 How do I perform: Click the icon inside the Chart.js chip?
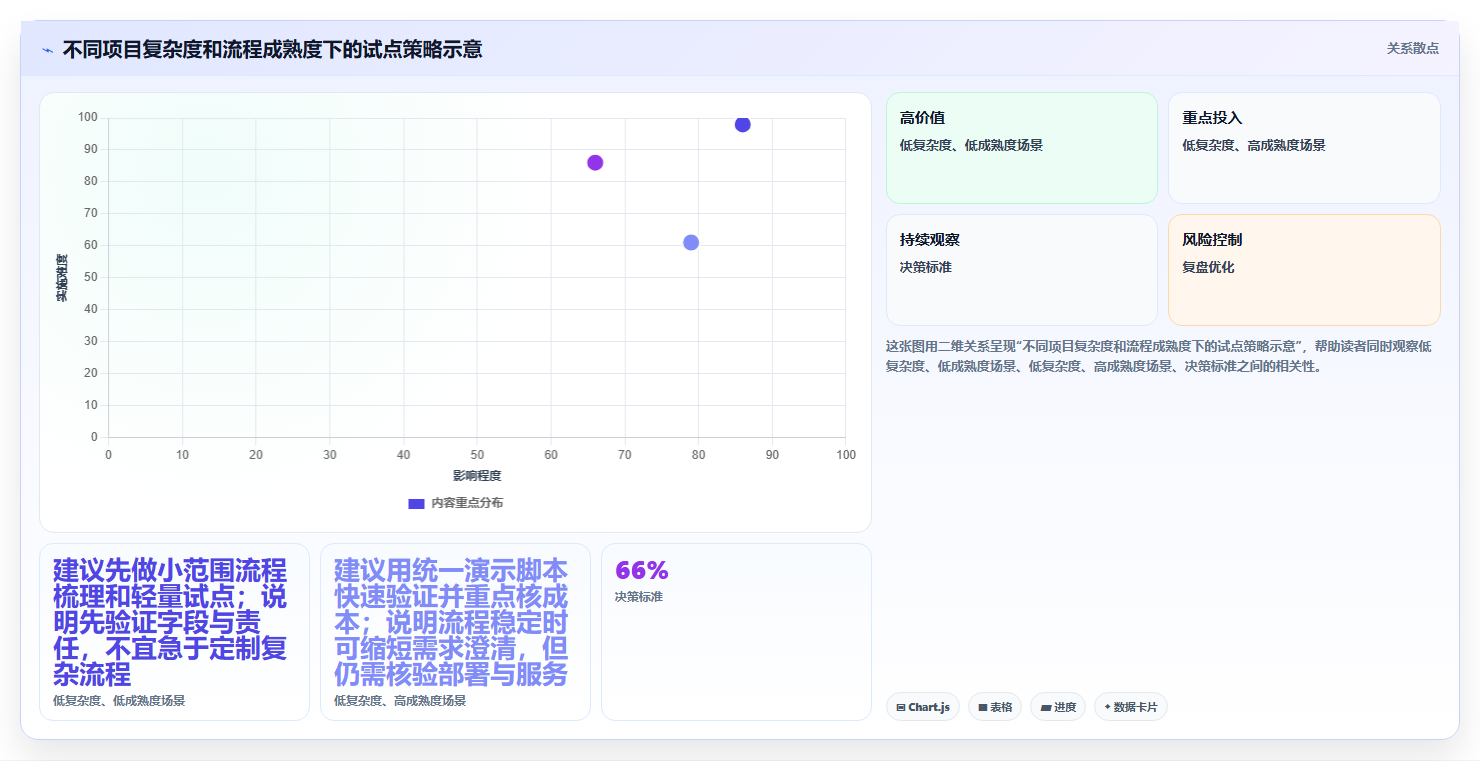coord(901,707)
